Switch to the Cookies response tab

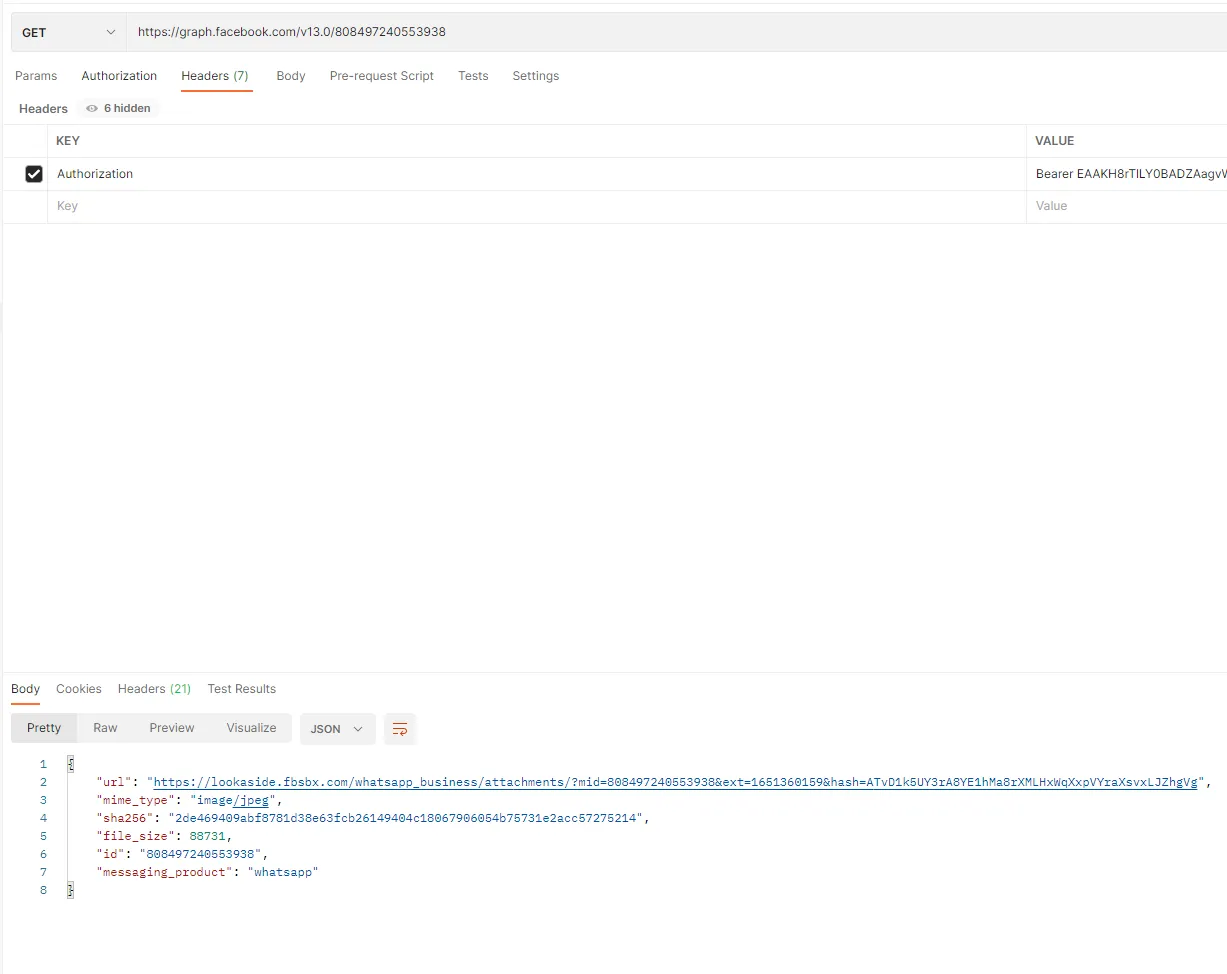coord(78,688)
